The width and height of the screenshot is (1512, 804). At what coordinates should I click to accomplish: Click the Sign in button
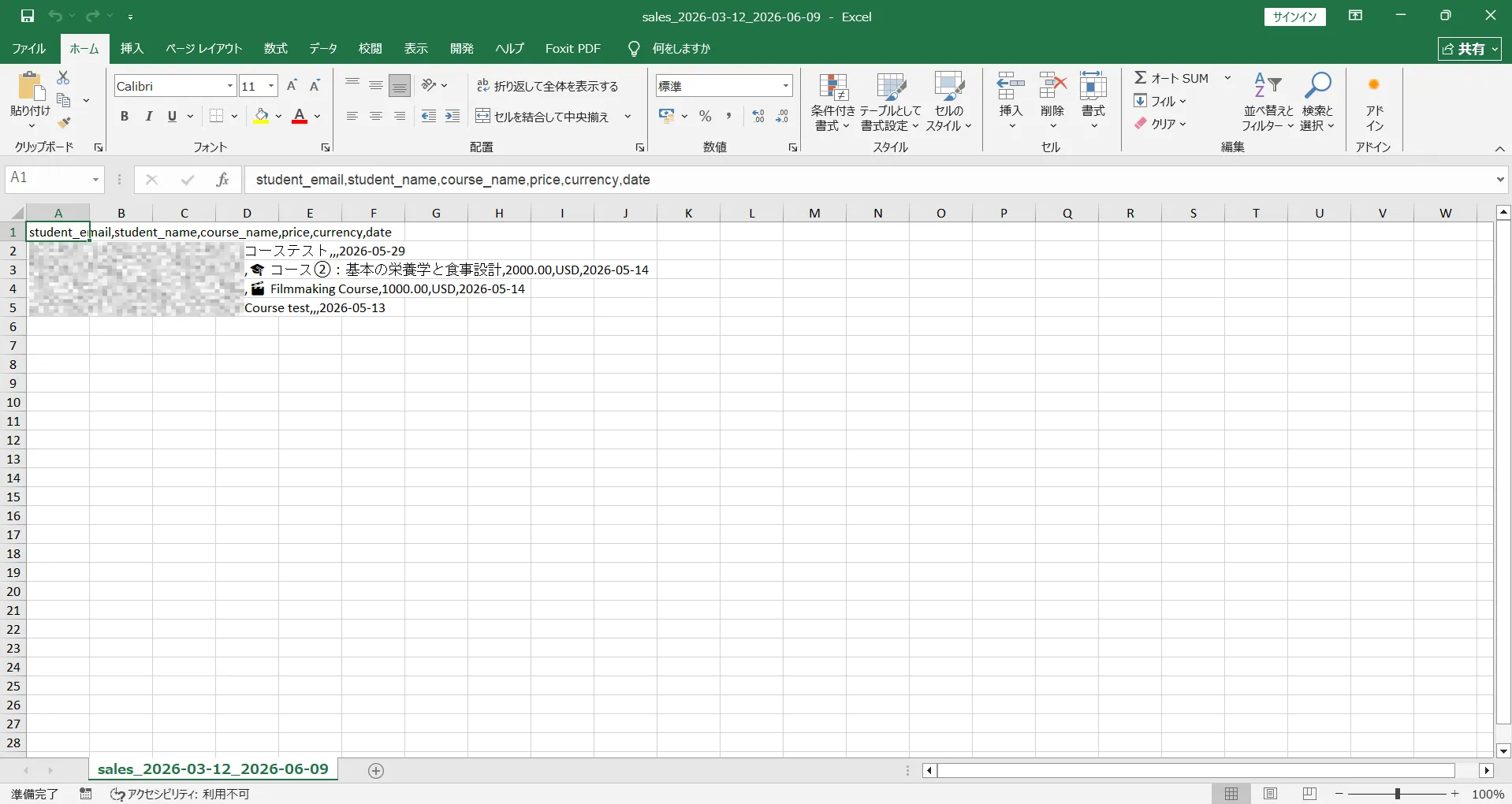click(1295, 17)
